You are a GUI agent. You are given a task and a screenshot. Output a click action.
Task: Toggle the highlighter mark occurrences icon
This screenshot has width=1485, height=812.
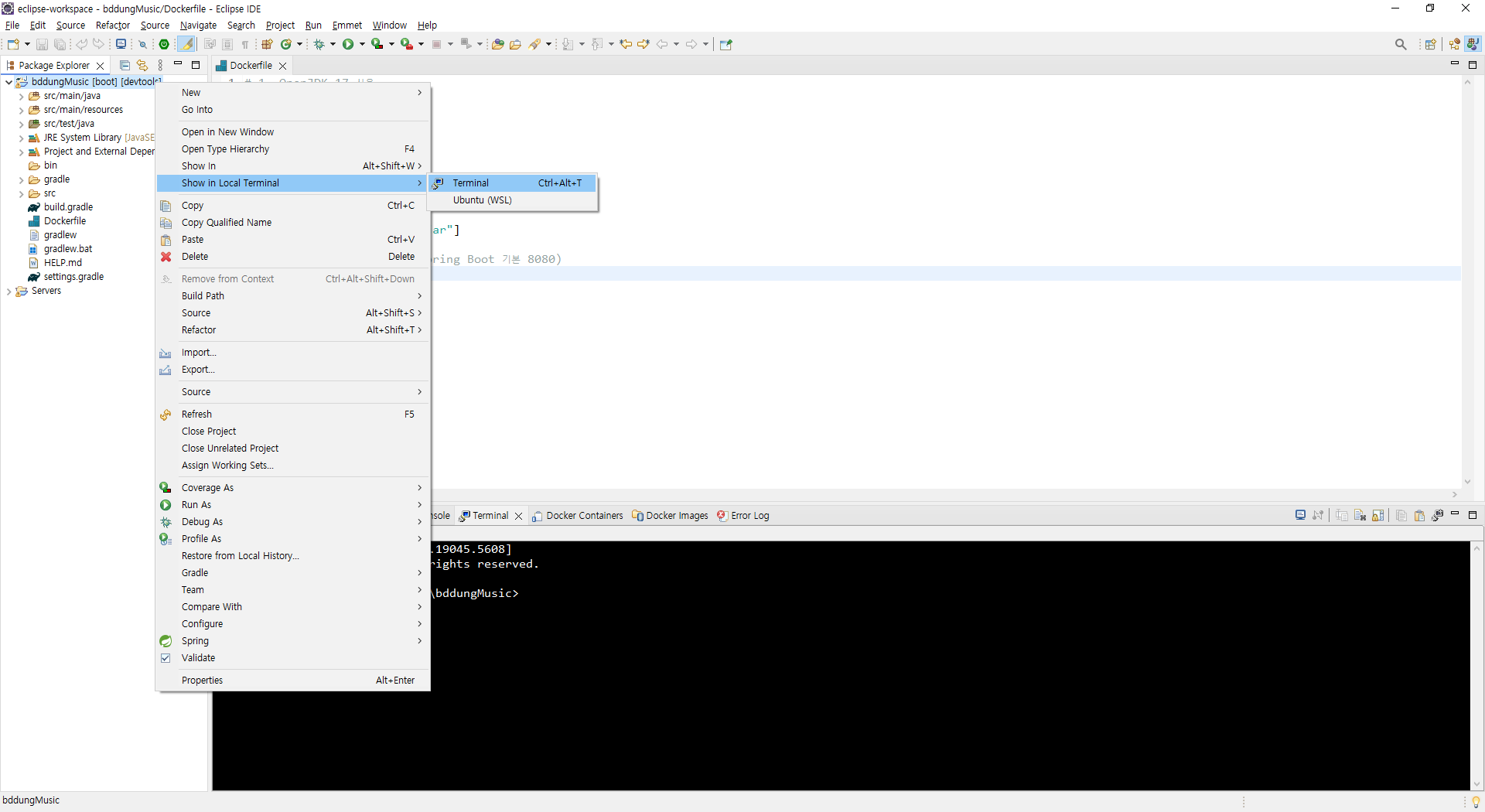(x=187, y=44)
